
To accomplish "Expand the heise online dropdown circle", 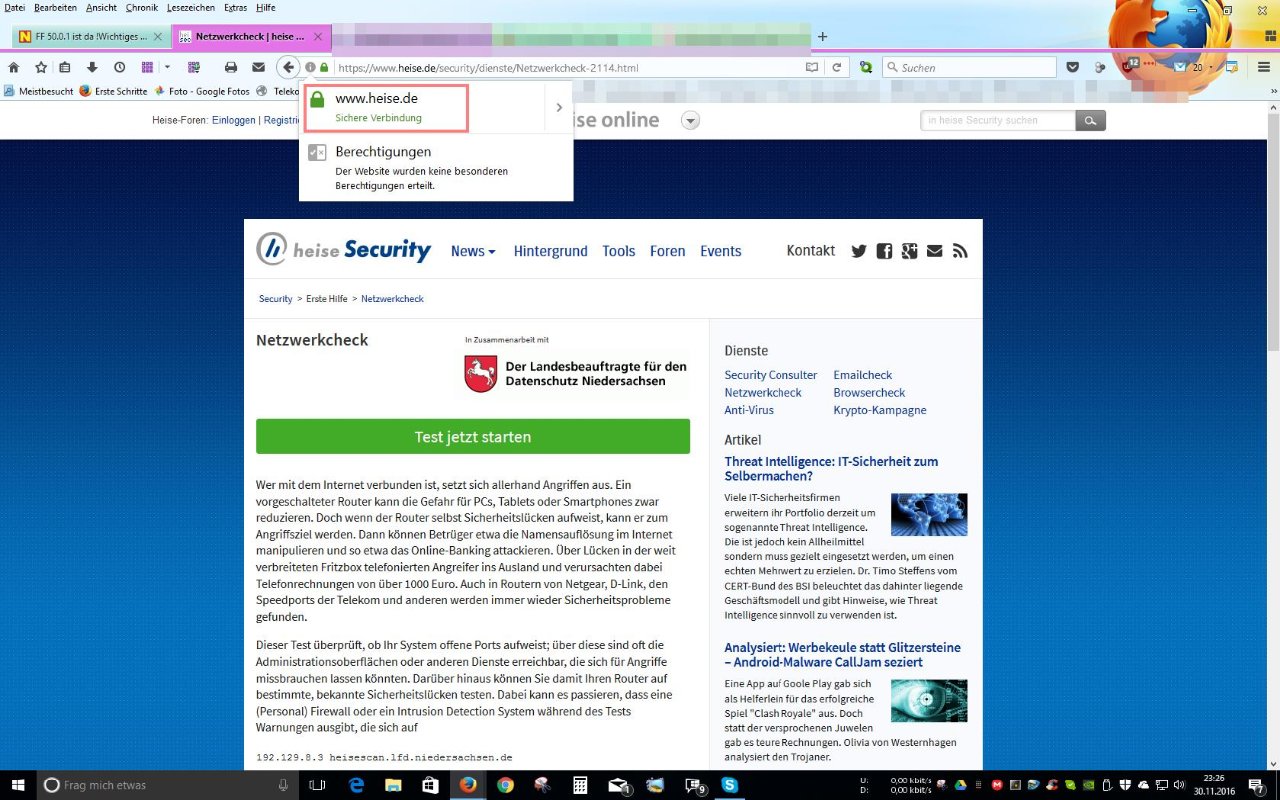I will (x=690, y=121).
